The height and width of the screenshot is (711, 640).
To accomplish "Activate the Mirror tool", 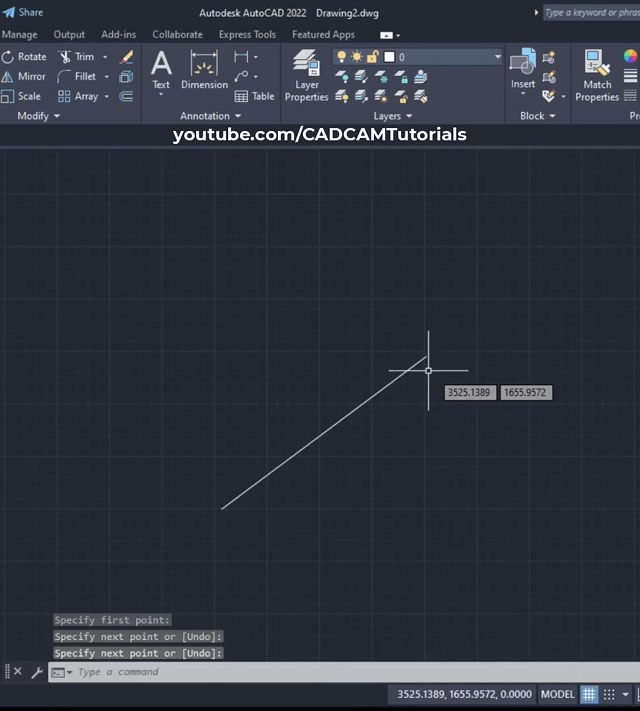I will pyautogui.click(x=25, y=77).
